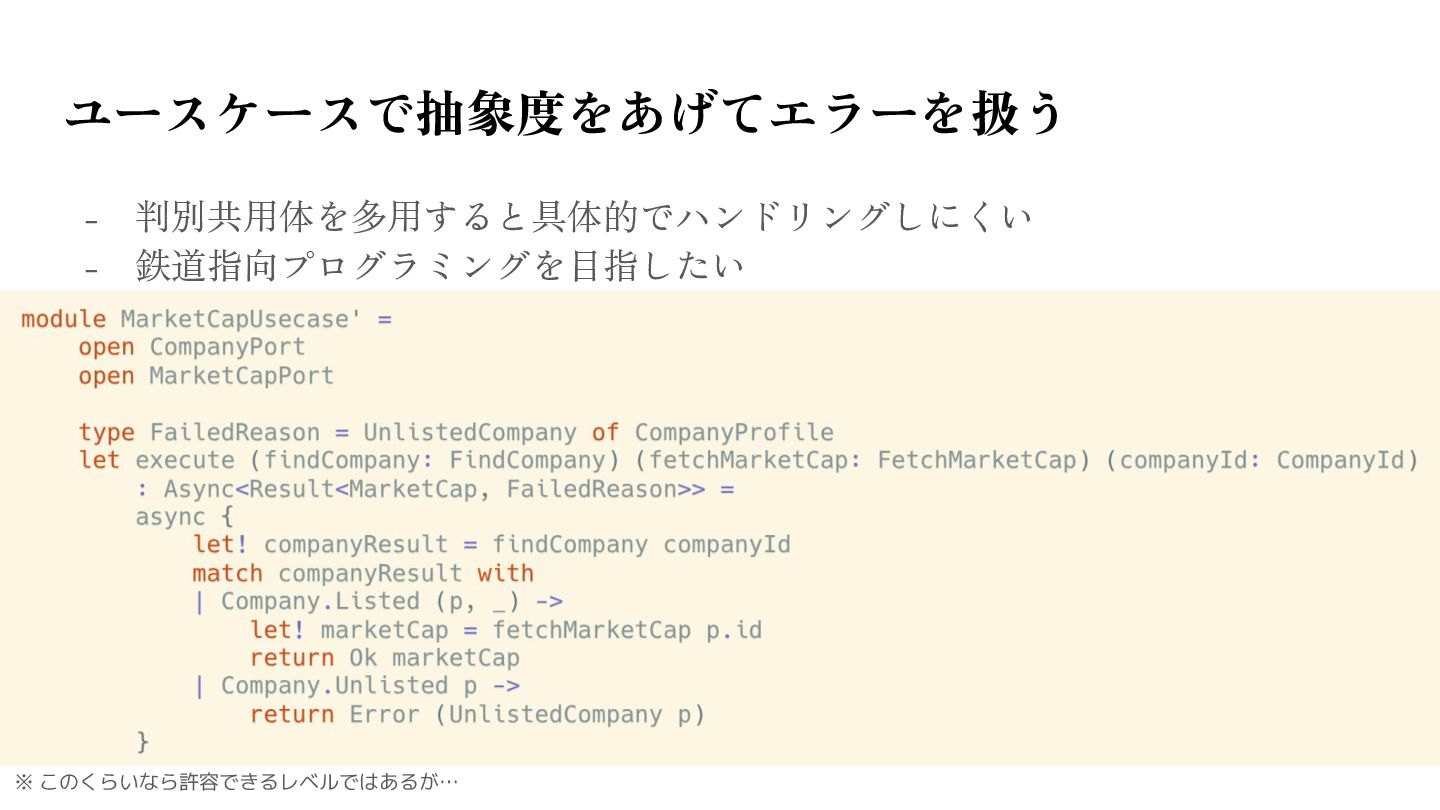
Task: Click the 'return Error (UnlistedCompany p)' line
Action: [478, 714]
